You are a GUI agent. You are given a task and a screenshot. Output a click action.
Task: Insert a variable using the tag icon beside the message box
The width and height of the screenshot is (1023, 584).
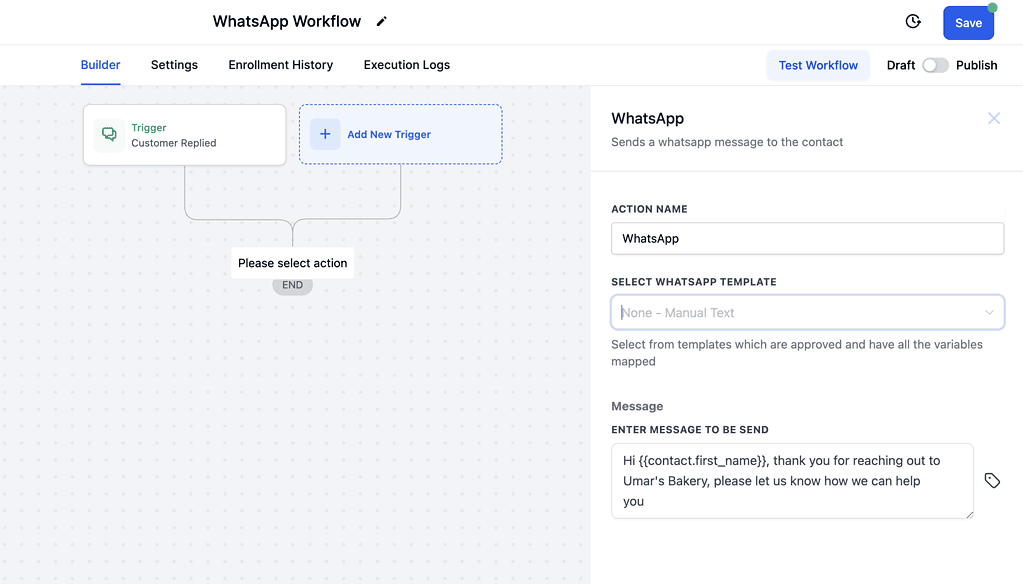pos(992,480)
